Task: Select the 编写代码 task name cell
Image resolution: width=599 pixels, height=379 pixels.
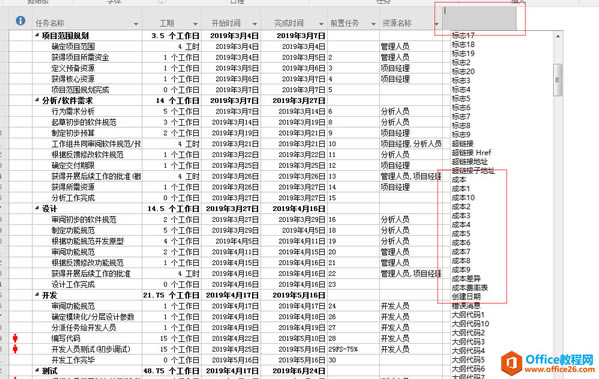Action: click(x=88, y=339)
